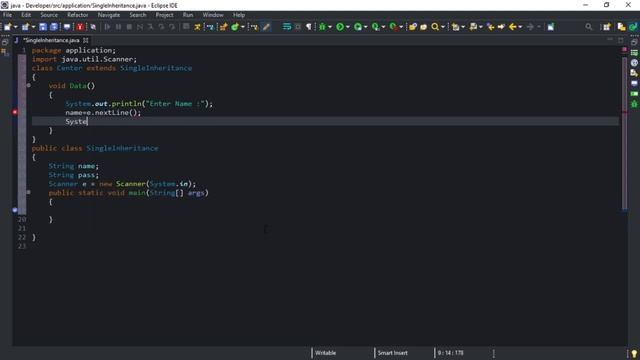
Task: Click the red Y toolbar icon
Action: pos(80,27)
